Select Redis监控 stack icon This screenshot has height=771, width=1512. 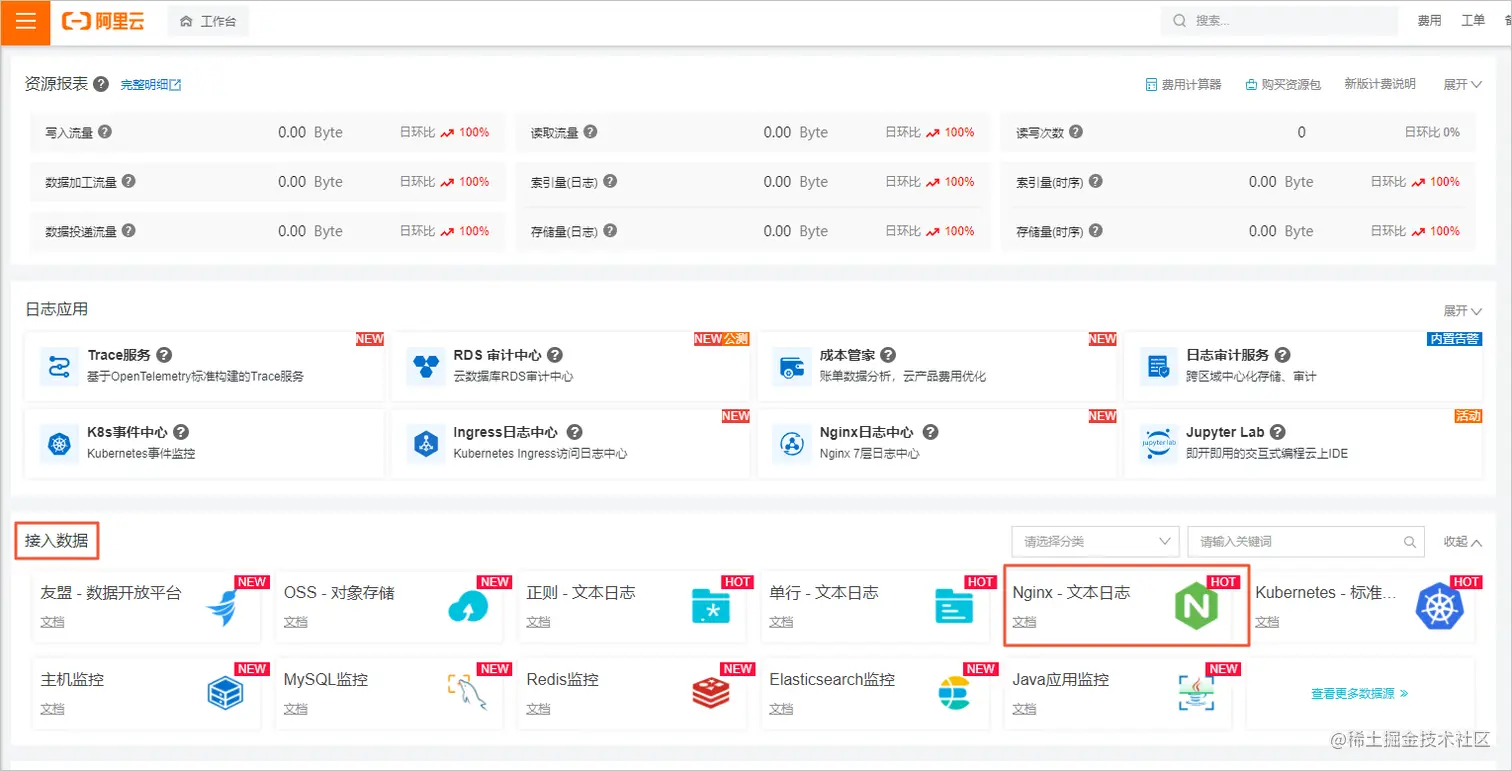(711, 692)
